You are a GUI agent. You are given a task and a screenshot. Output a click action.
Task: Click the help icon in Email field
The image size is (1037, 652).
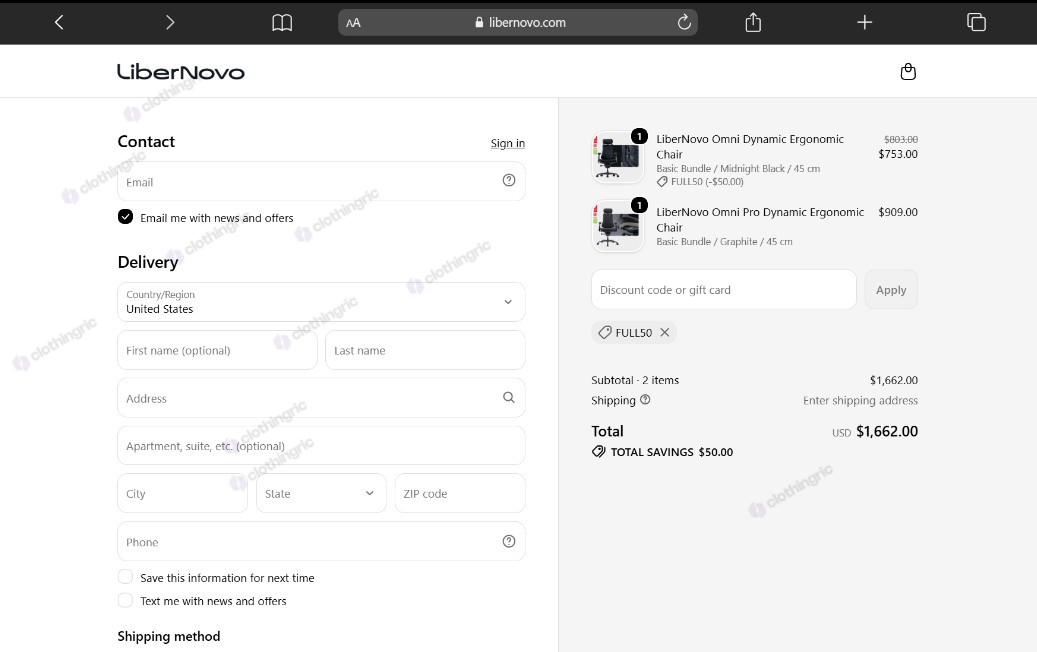coord(509,180)
